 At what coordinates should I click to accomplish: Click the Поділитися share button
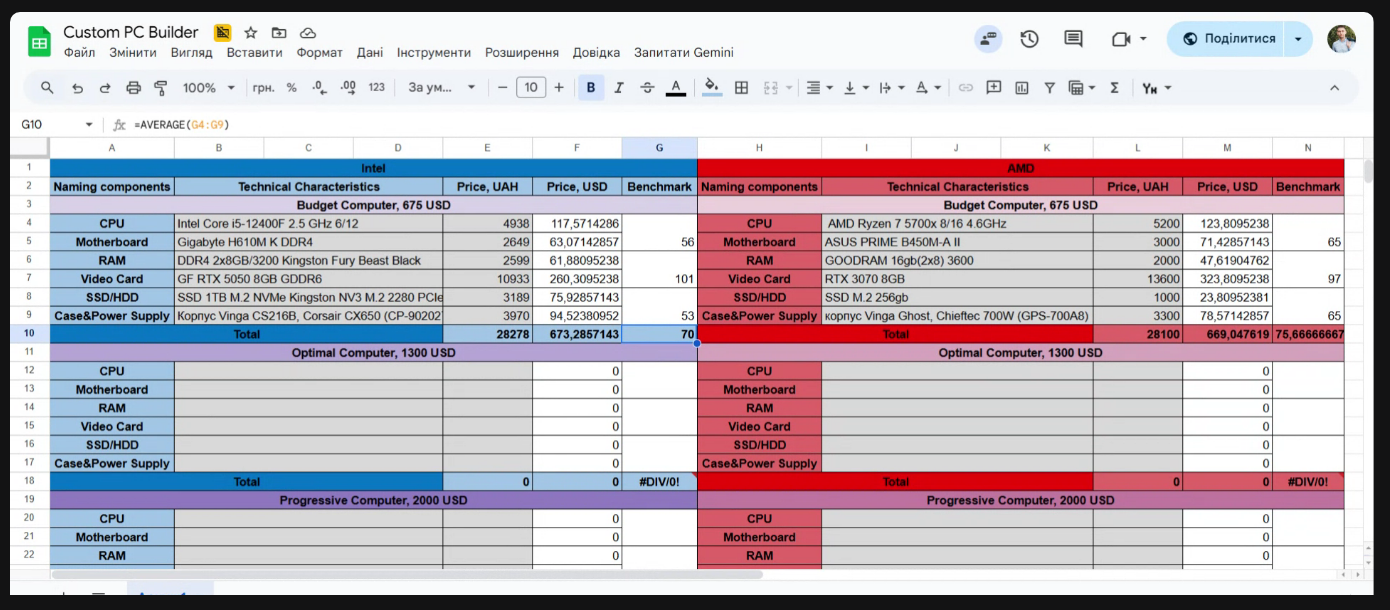[x=1227, y=39]
